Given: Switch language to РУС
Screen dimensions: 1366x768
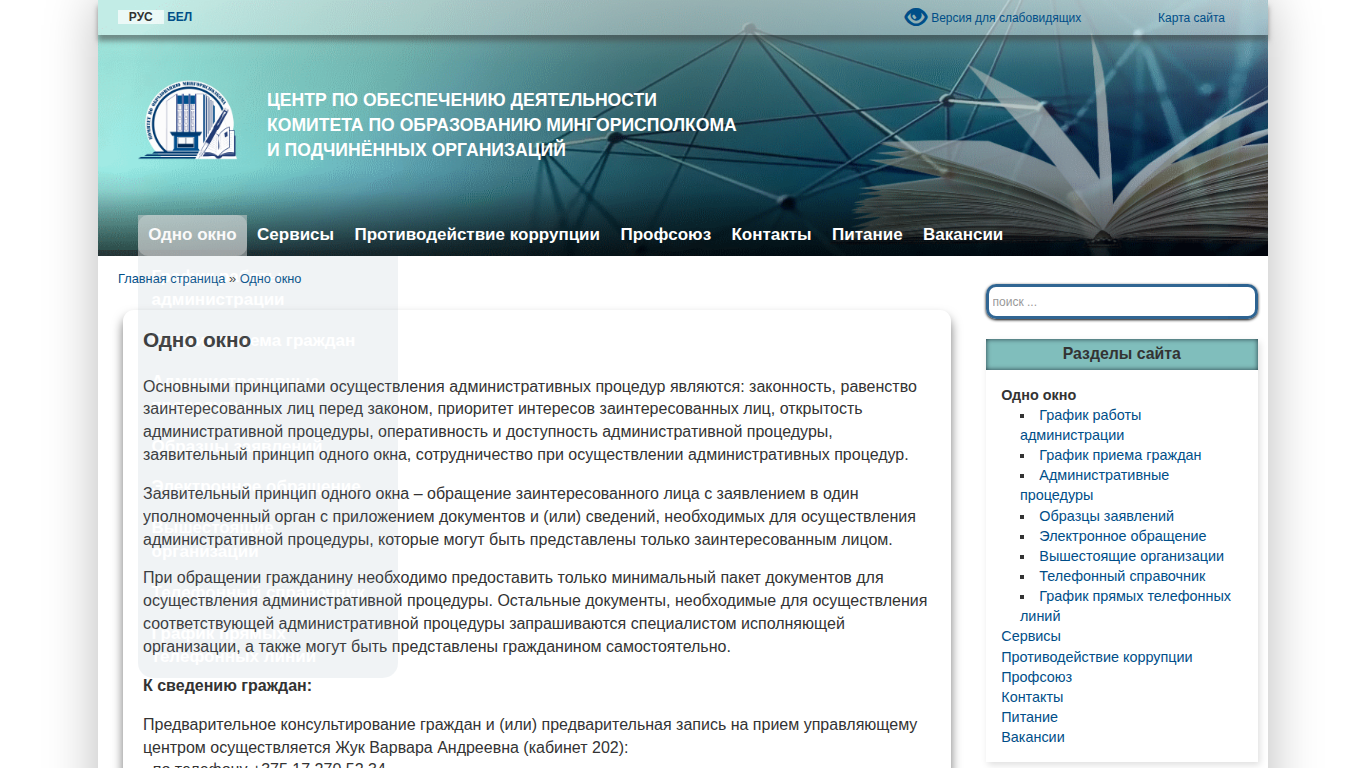Looking at the screenshot, I should point(140,17).
